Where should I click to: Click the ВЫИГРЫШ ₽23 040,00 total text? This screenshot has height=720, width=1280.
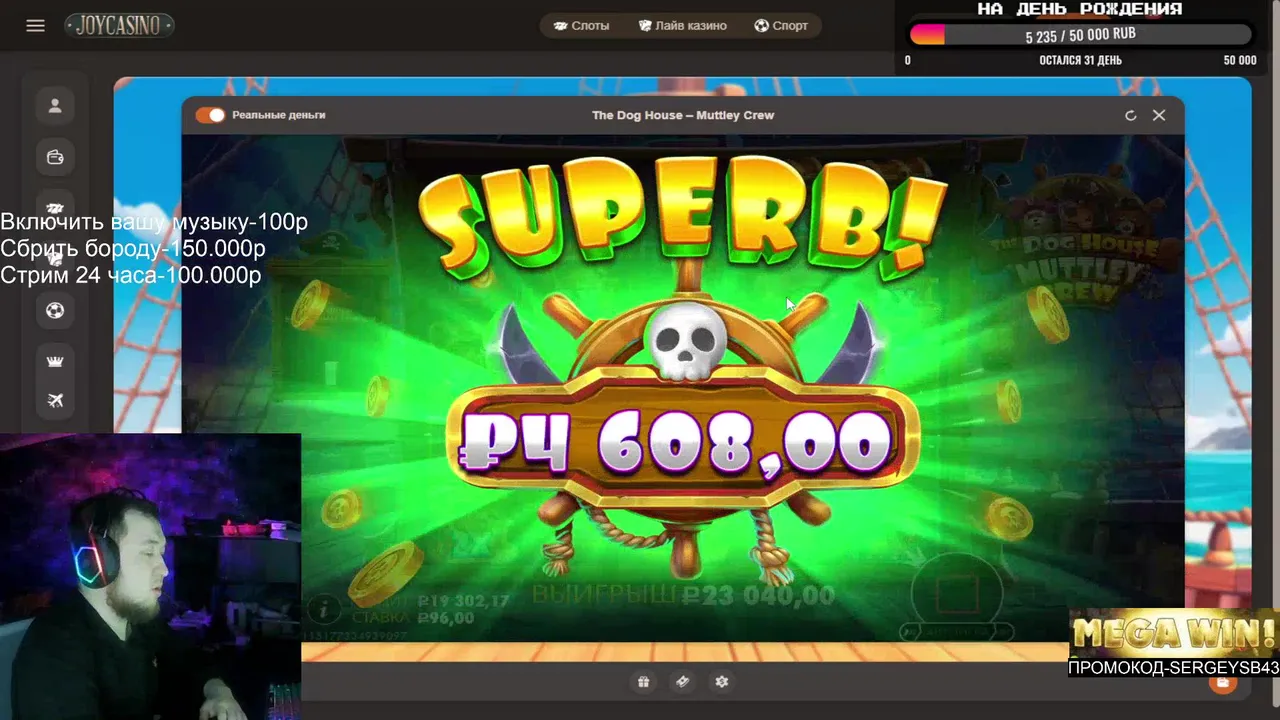(x=683, y=596)
